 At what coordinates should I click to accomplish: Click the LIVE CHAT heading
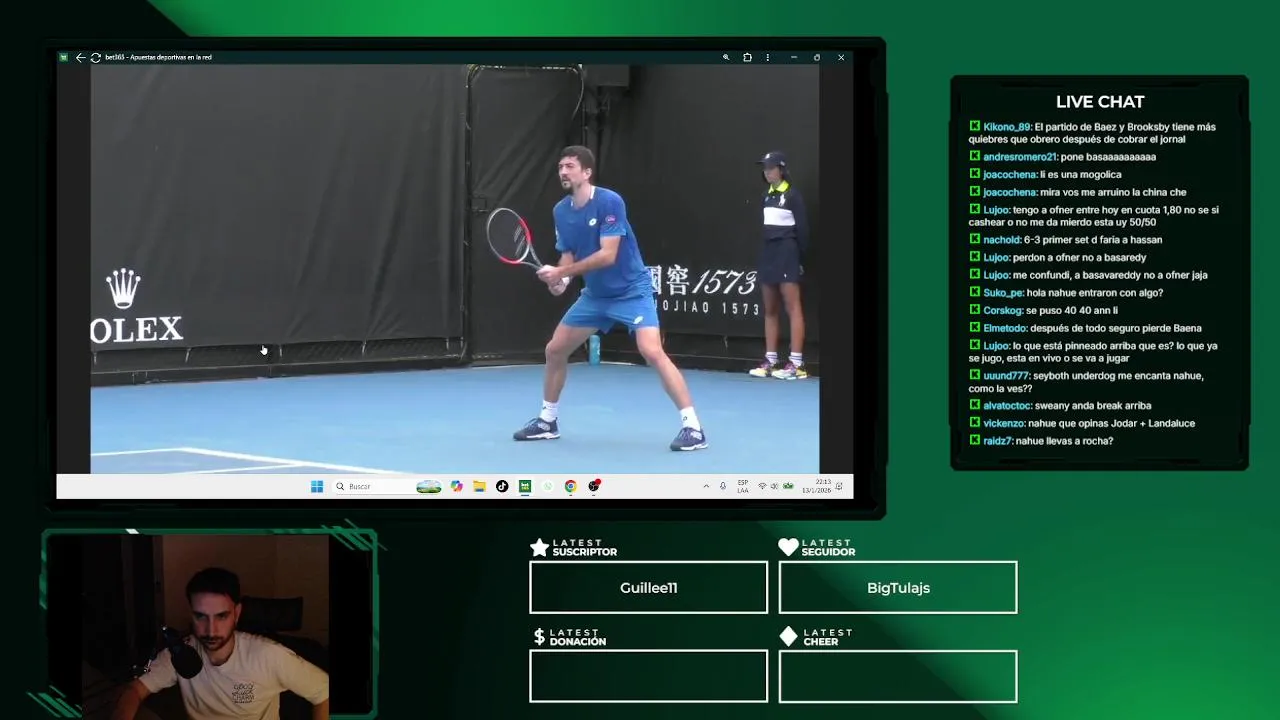click(x=1100, y=102)
